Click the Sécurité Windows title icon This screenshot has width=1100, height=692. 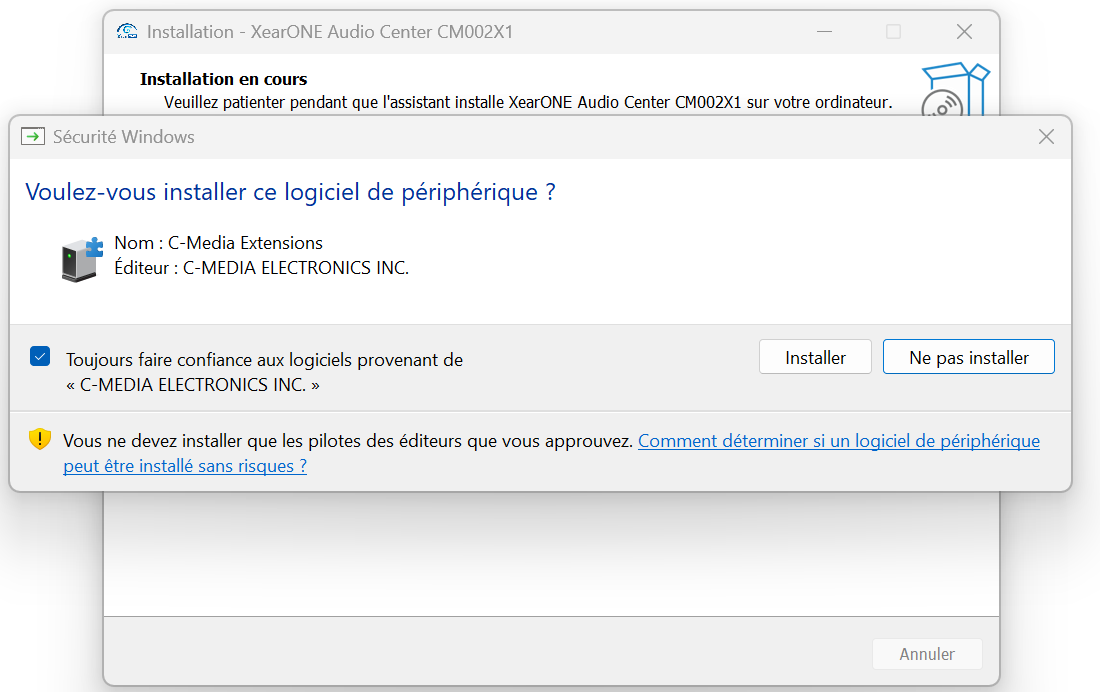(33, 136)
